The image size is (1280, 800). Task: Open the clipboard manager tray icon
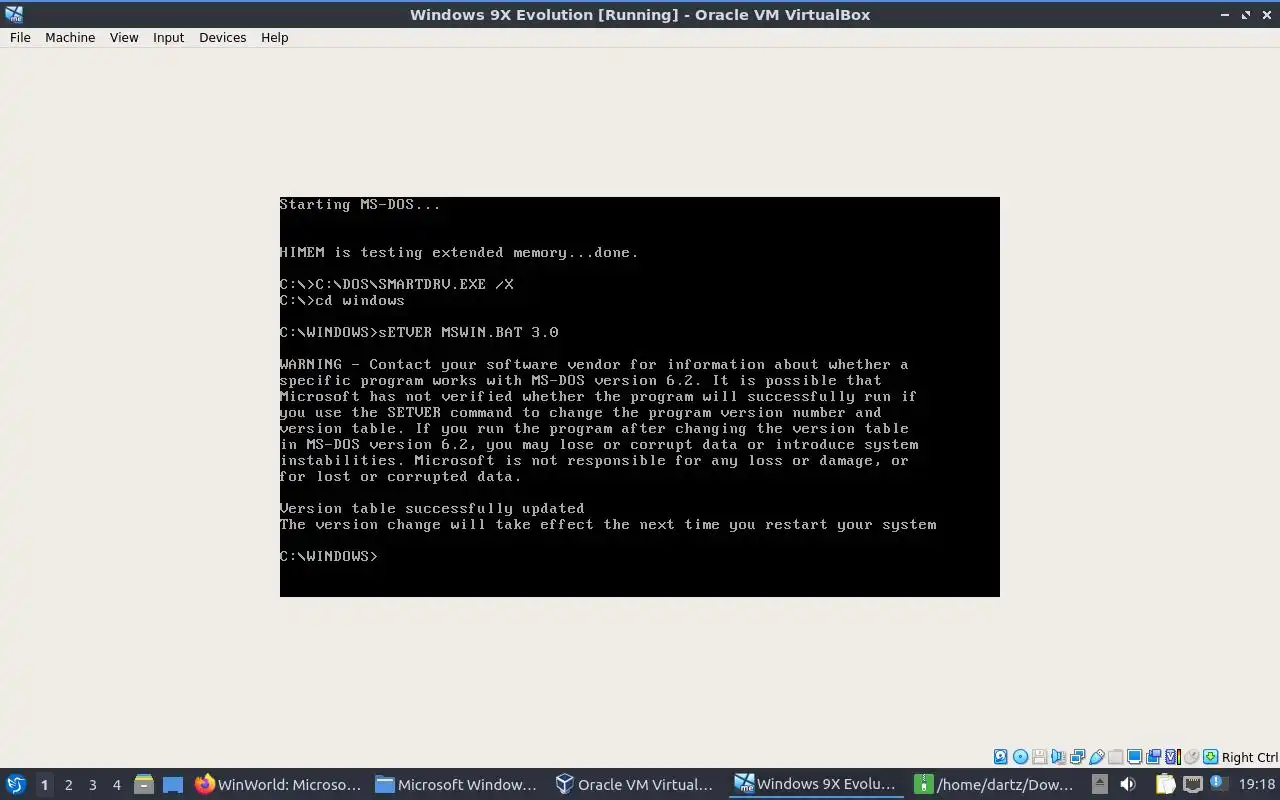[1165, 784]
